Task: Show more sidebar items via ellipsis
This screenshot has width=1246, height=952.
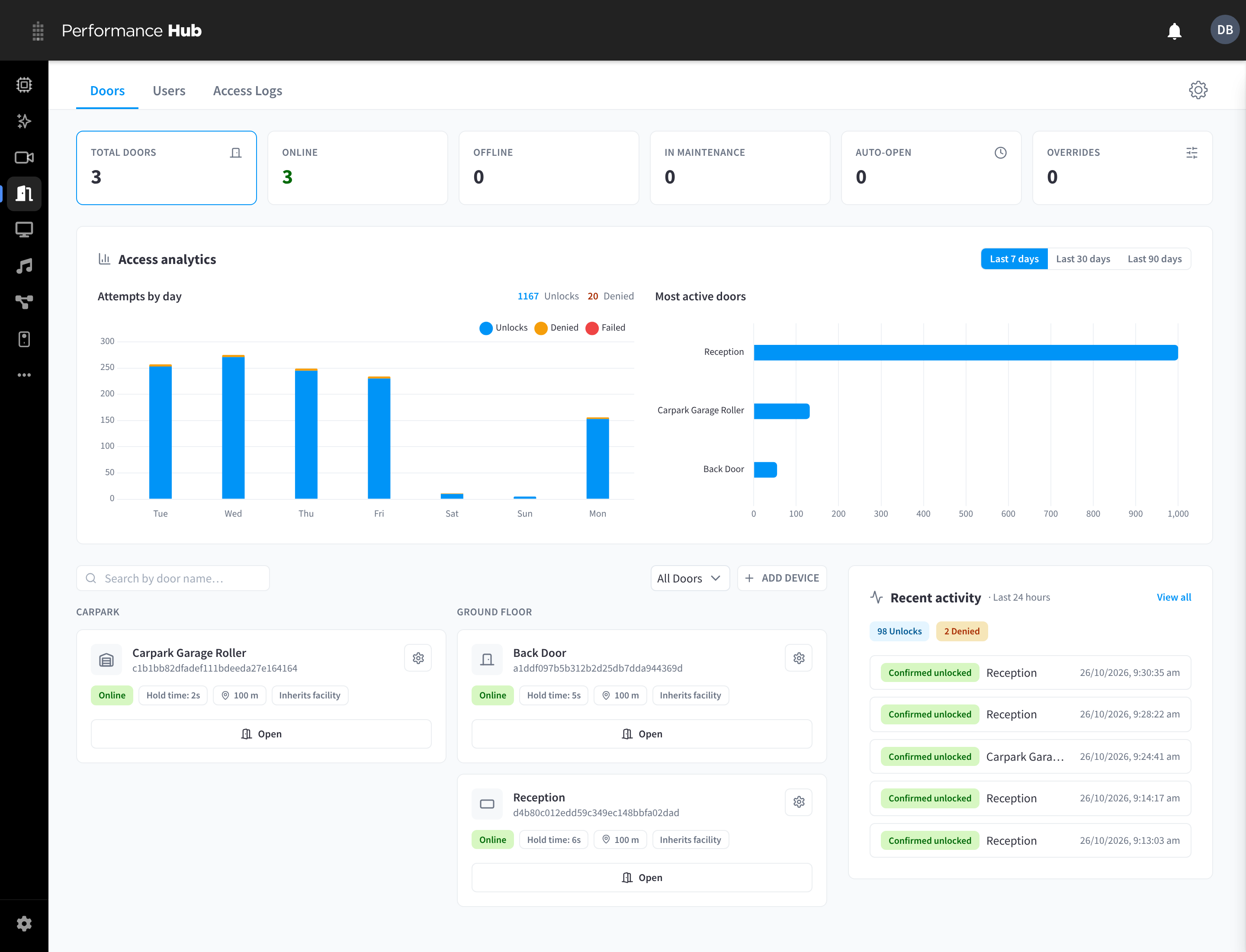Action: click(x=24, y=375)
